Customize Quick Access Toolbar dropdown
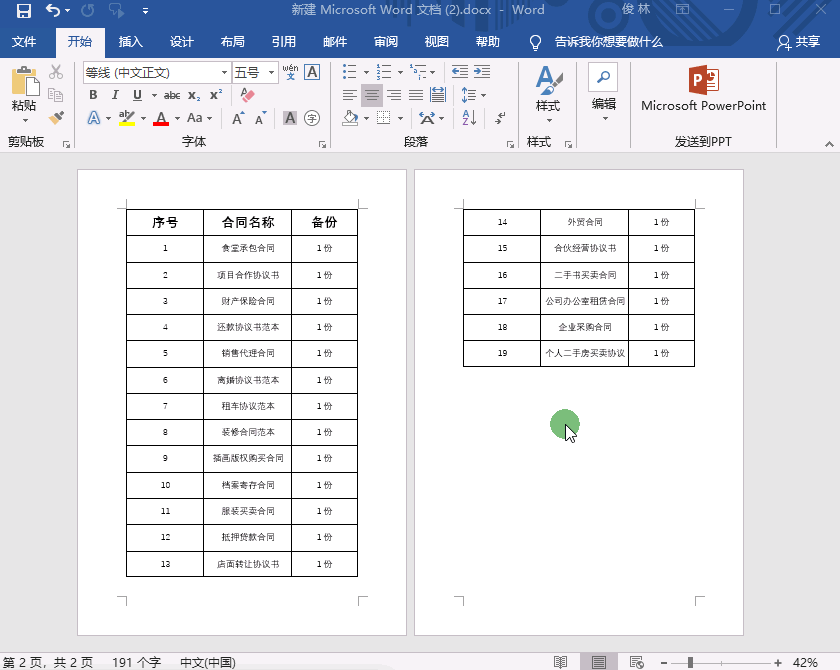The height and width of the screenshot is (670, 840). point(145,11)
